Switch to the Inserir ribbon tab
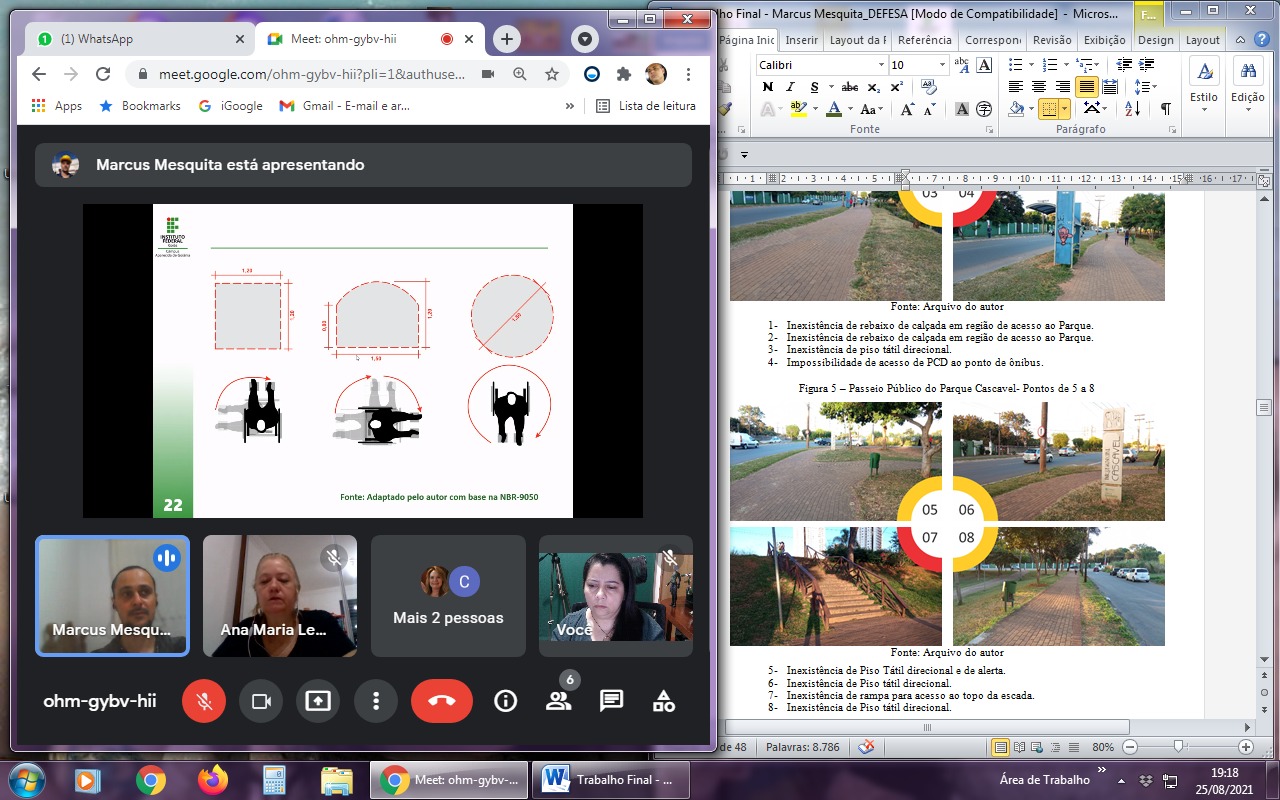Viewport: 1280px width, 800px height. [801, 40]
